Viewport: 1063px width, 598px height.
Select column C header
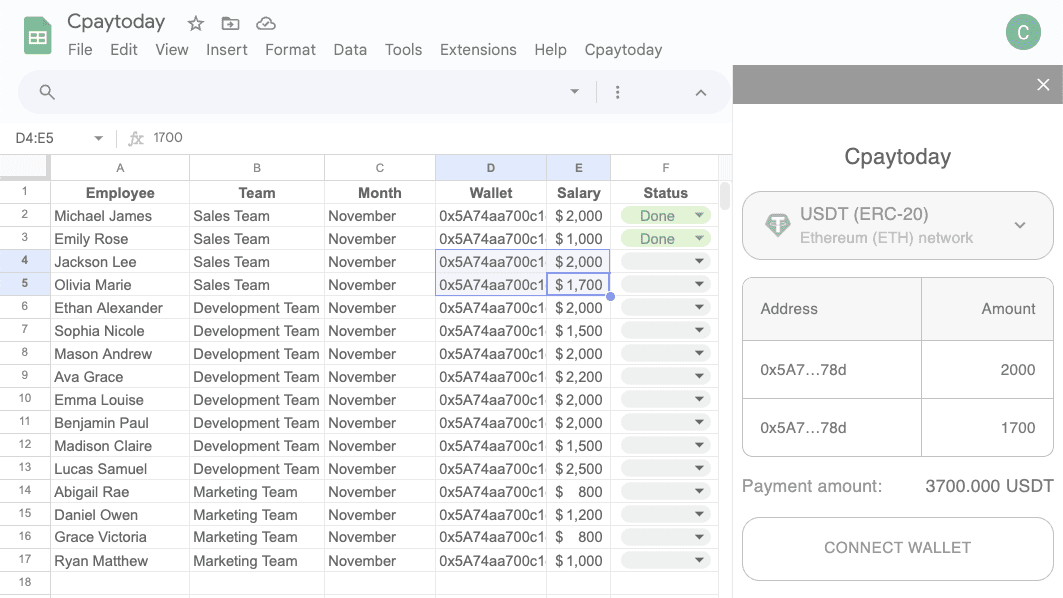(x=380, y=167)
